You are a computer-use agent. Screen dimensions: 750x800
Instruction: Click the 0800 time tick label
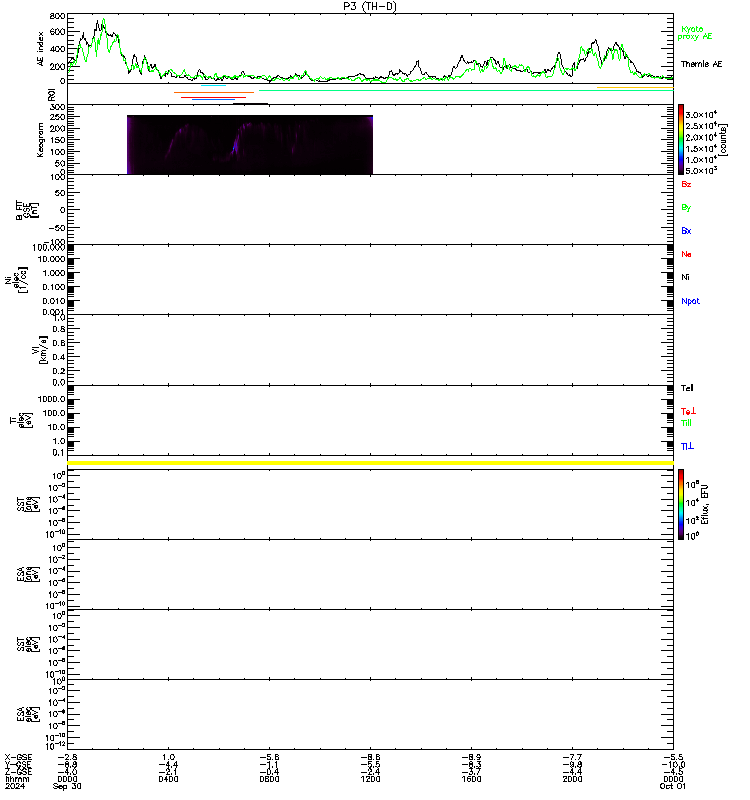click(x=269, y=779)
